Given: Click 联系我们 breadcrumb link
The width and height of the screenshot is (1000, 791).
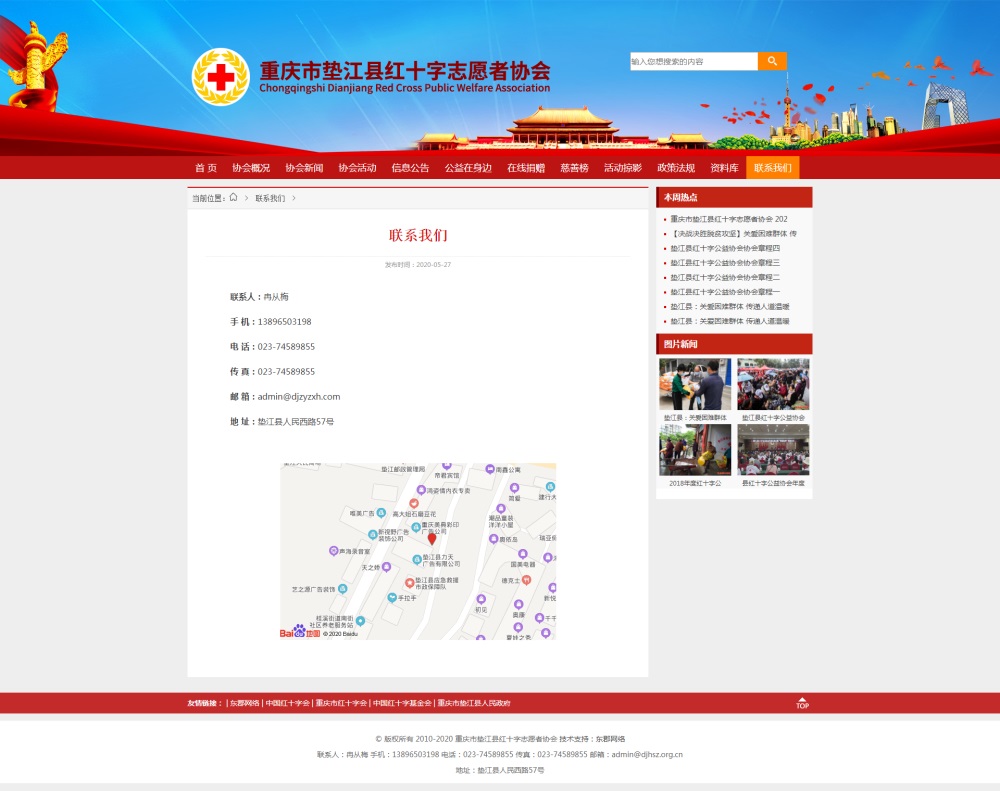Looking at the screenshot, I should coord(270,198).
